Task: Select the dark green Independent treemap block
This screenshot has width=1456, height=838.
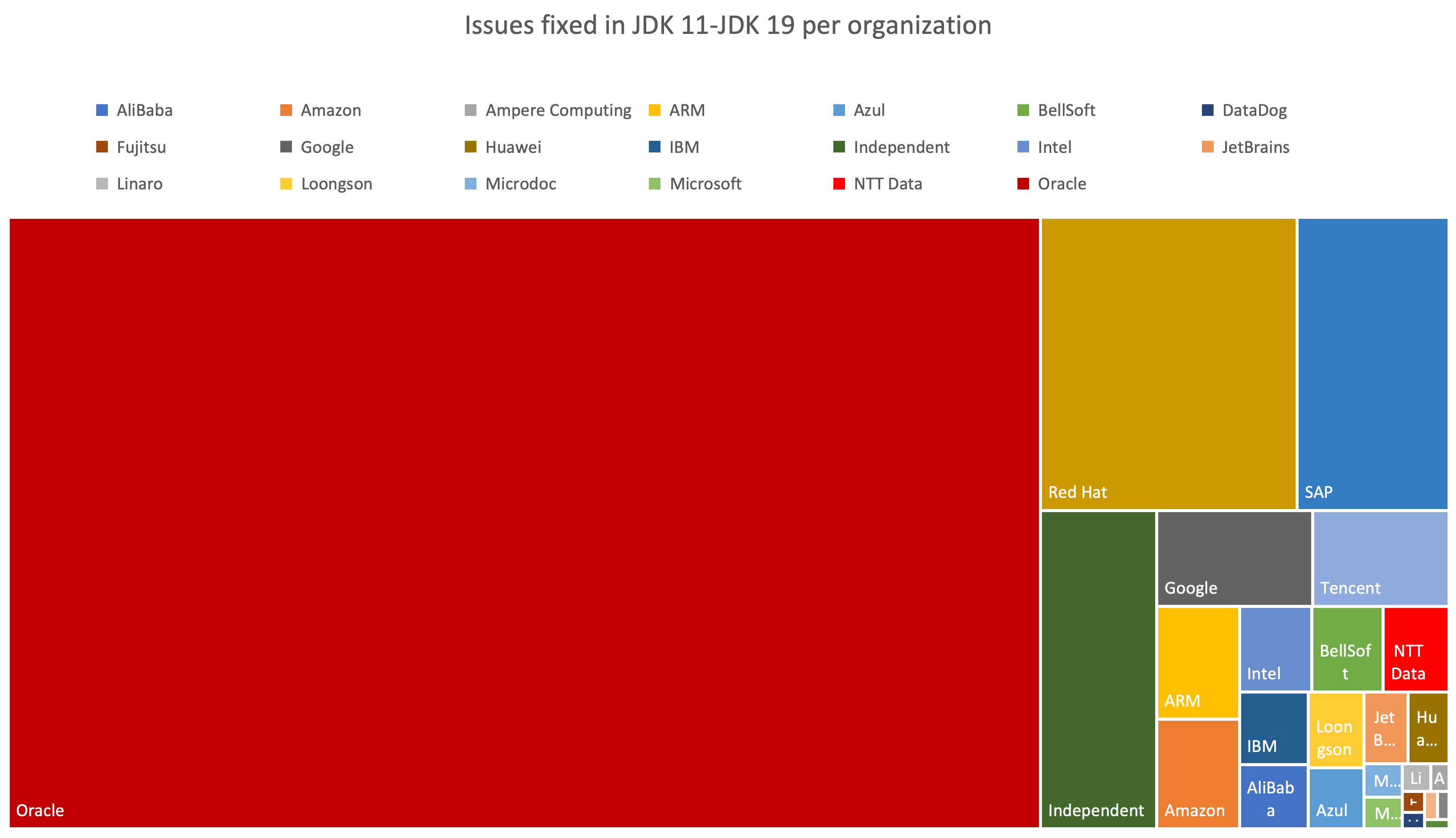Action: pyautogui.click(x=1098, y=670)
